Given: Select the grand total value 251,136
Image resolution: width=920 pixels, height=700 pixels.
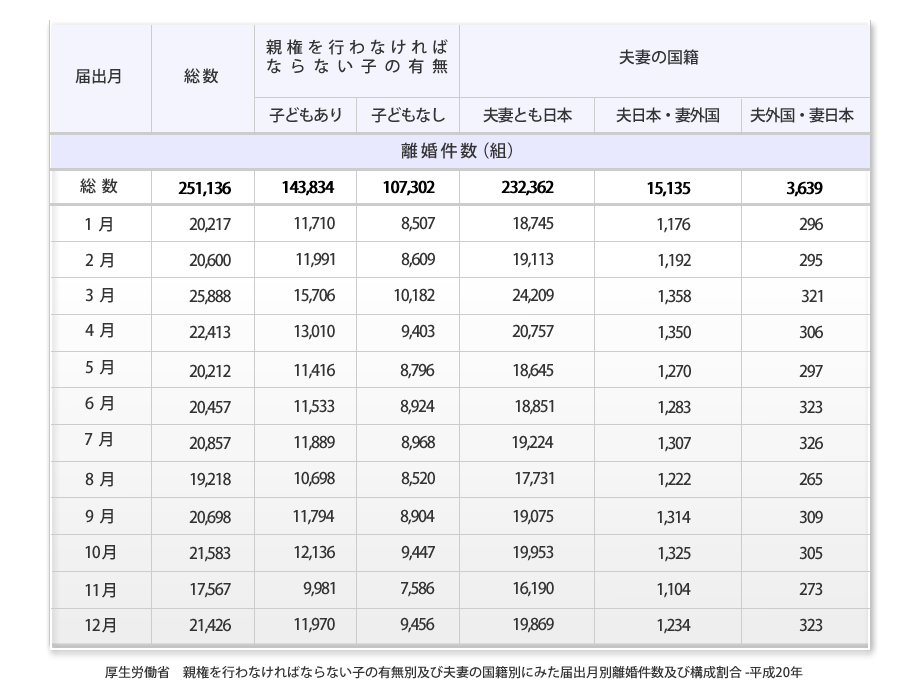Looking at the screenshot, I should coord(203,188).
